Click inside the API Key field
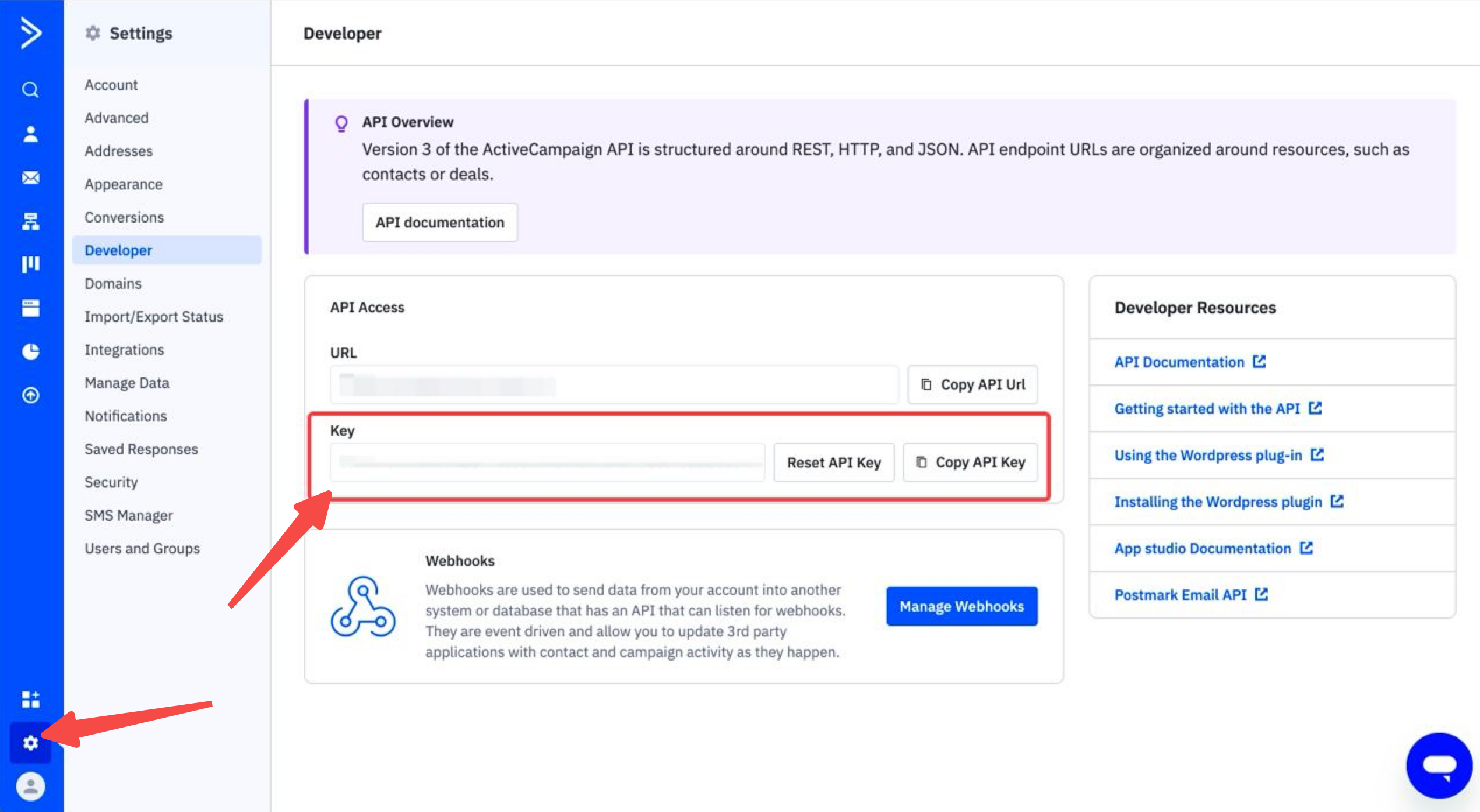The image size is (1480, 812). coord(547,463)
